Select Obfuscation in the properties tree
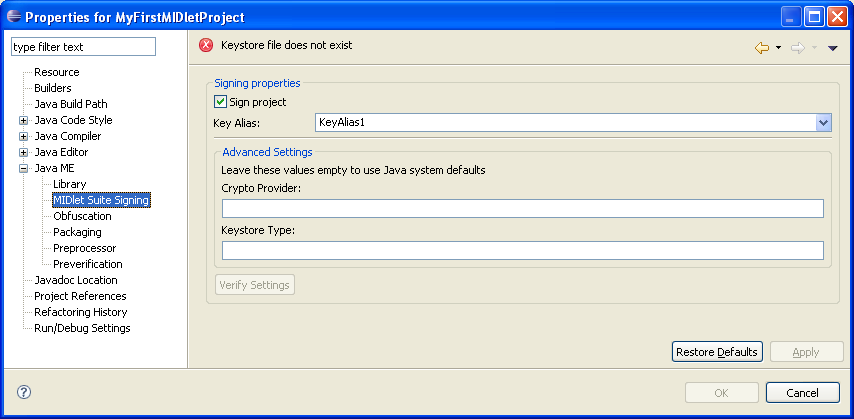This screenshot has height=419, width=854. pyautogui.click(x=82, y=216)
